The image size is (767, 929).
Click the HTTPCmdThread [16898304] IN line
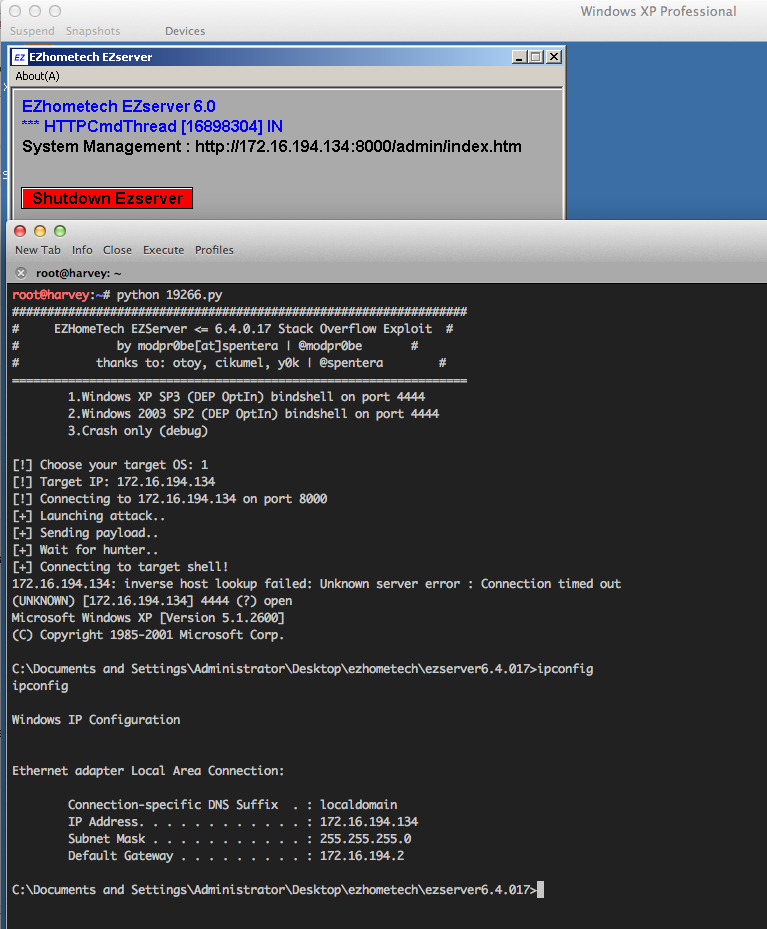click(x=152, y=127)
